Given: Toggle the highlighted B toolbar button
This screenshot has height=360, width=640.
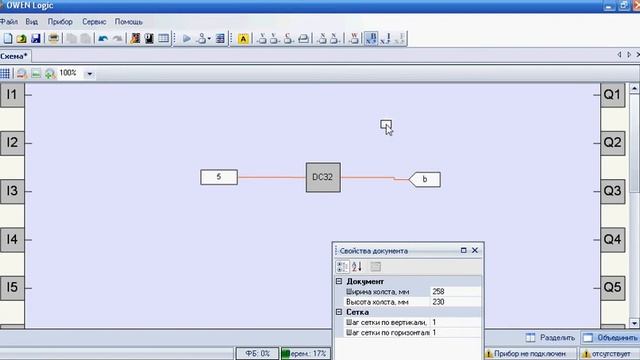Looking at the screenshot, I should coord(371,38).
